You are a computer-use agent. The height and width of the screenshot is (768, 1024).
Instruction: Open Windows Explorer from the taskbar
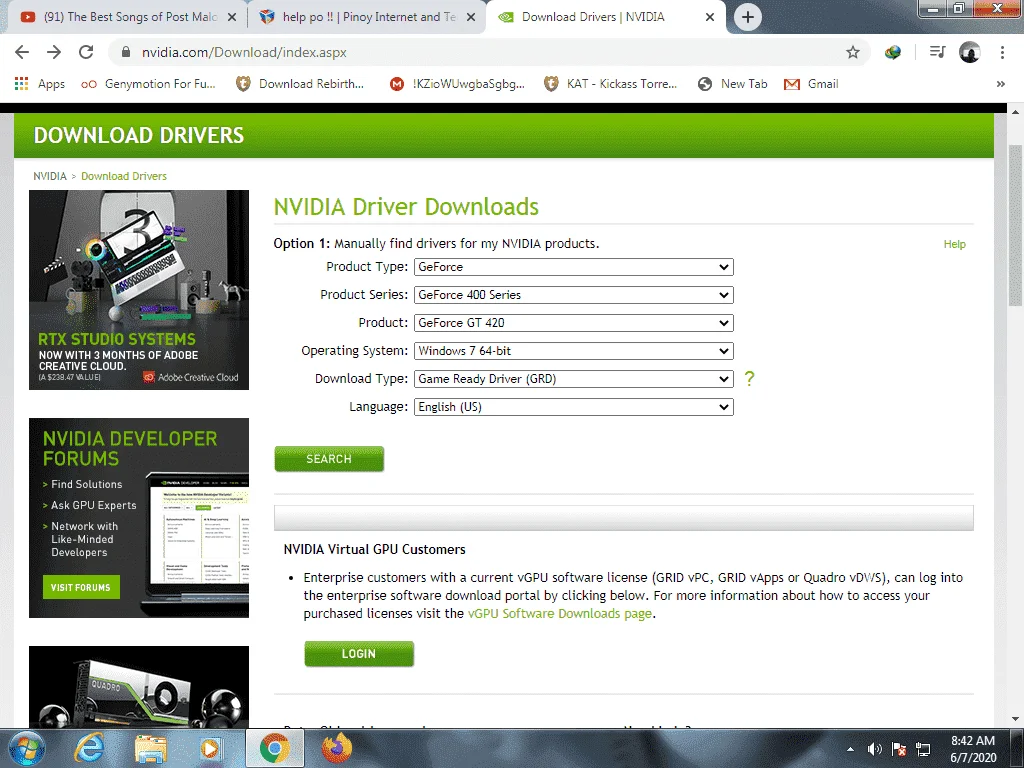point(151,748)
